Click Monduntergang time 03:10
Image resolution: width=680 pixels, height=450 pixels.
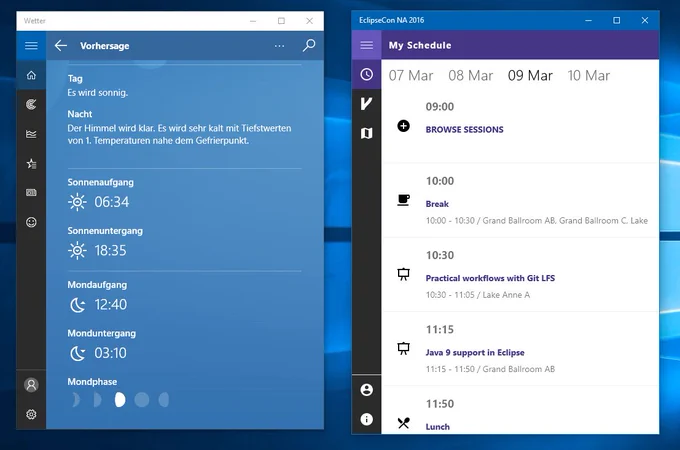[x=111, y=353]
